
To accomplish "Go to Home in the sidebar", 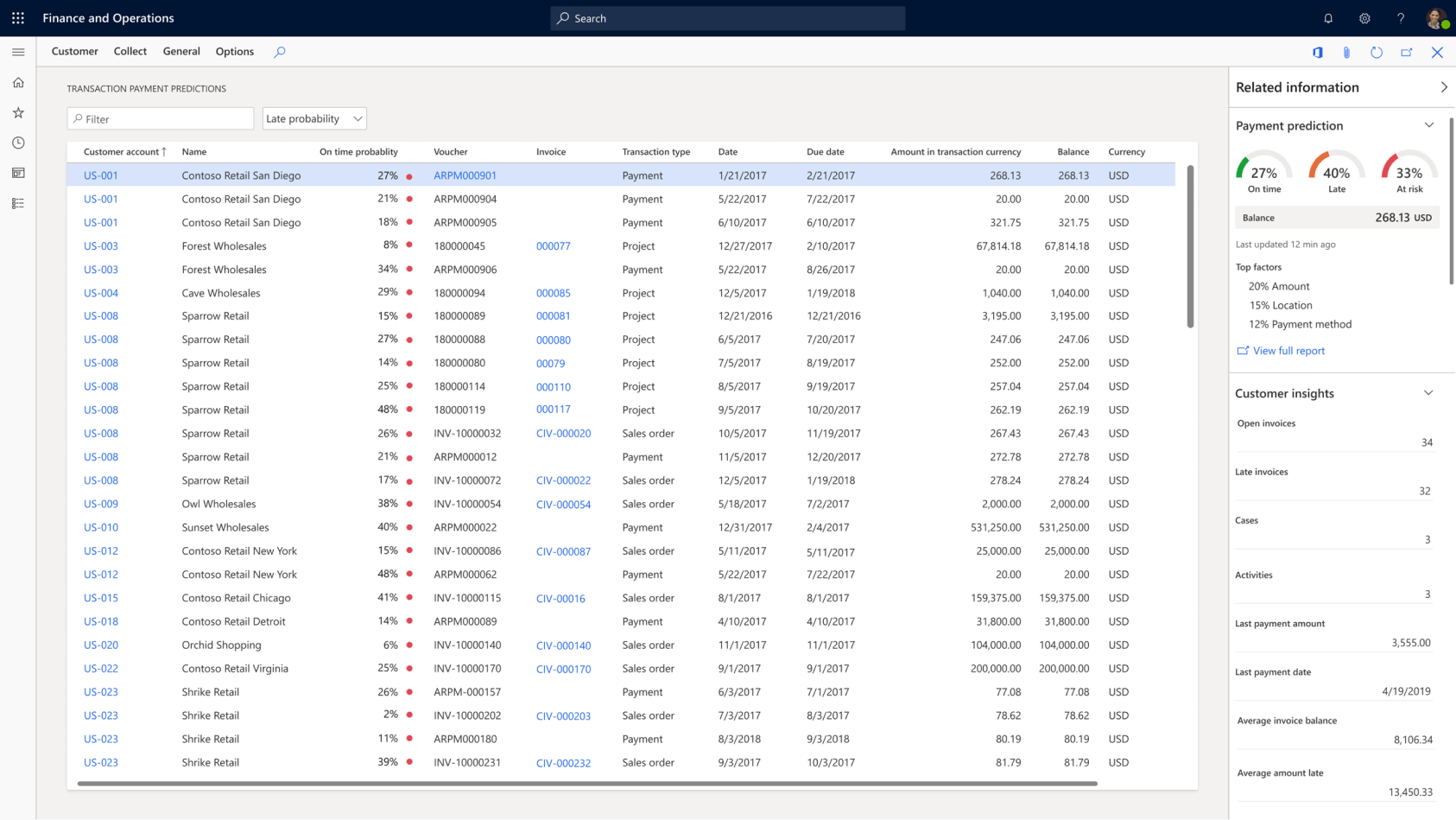I will click(x=18, y=83).
